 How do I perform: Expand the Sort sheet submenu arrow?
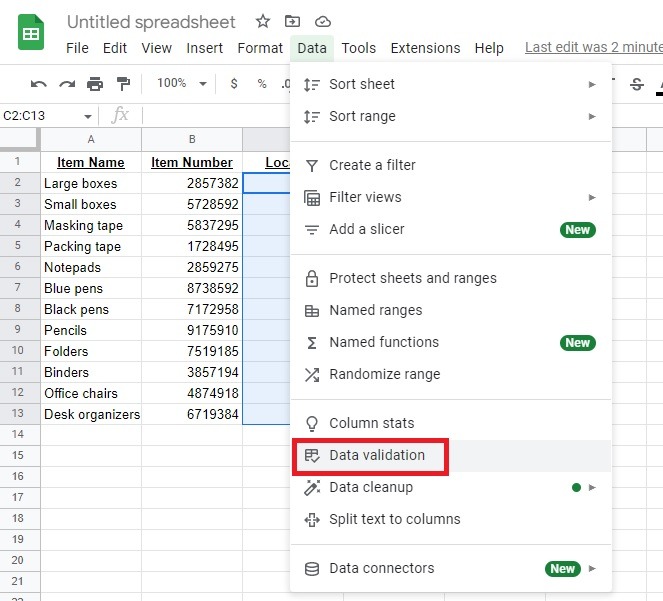(x=592, y=85)
